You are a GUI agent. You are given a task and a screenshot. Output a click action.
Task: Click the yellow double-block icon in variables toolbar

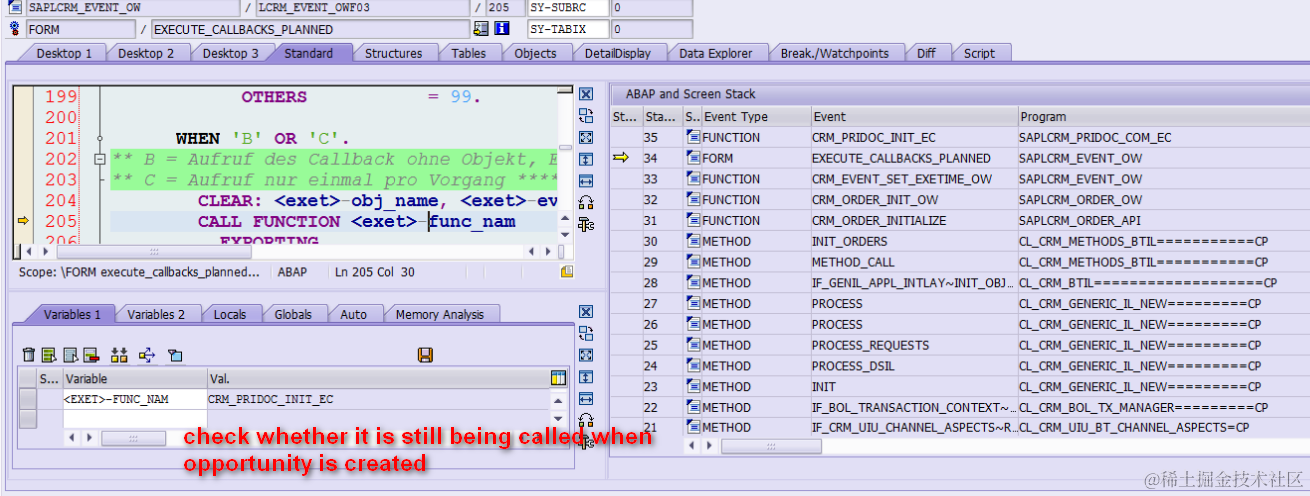coord(119,355)
